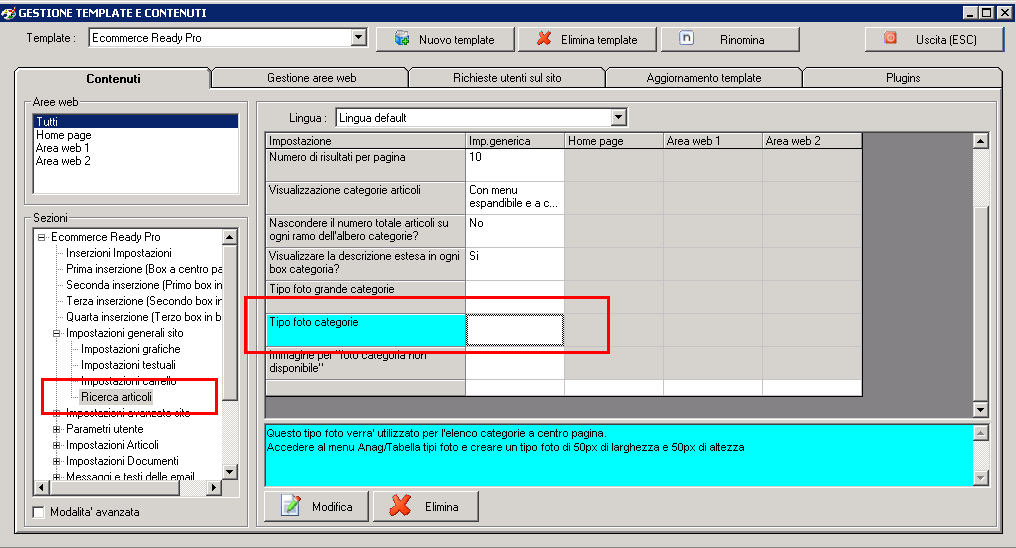Select the Visualizzazione categorie articoli row
The width and height of the screenshot is (1016, 548).
pyautogui.click(x=365, y=198)
